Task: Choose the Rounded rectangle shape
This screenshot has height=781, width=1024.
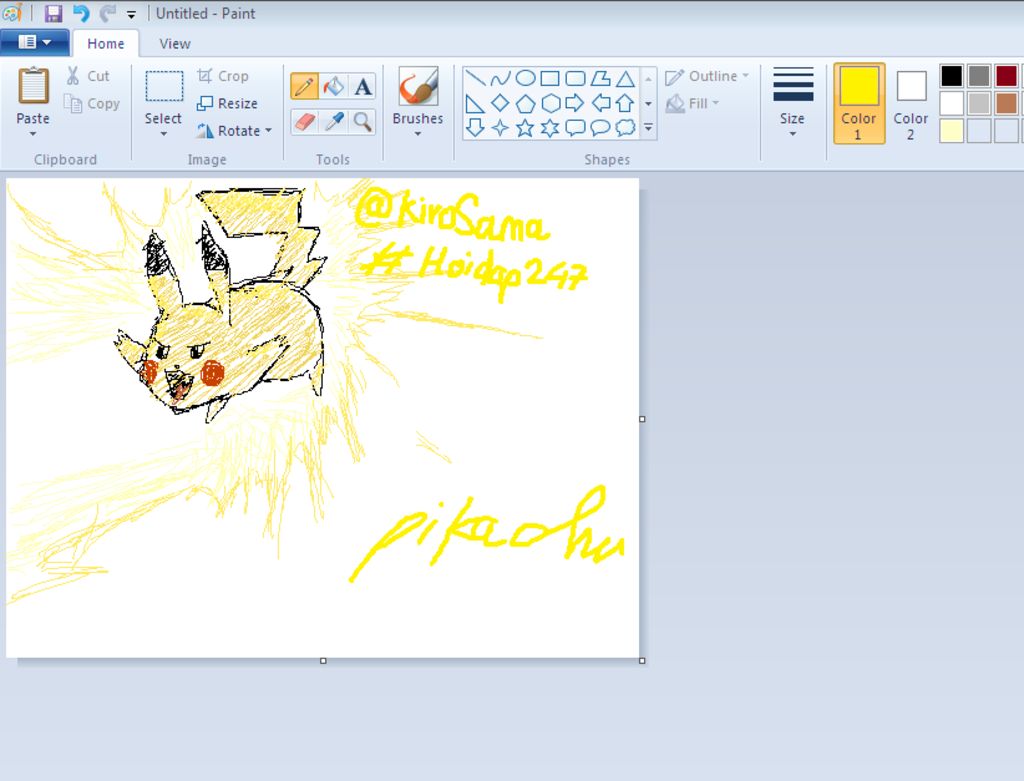Action: pos(575,78)
